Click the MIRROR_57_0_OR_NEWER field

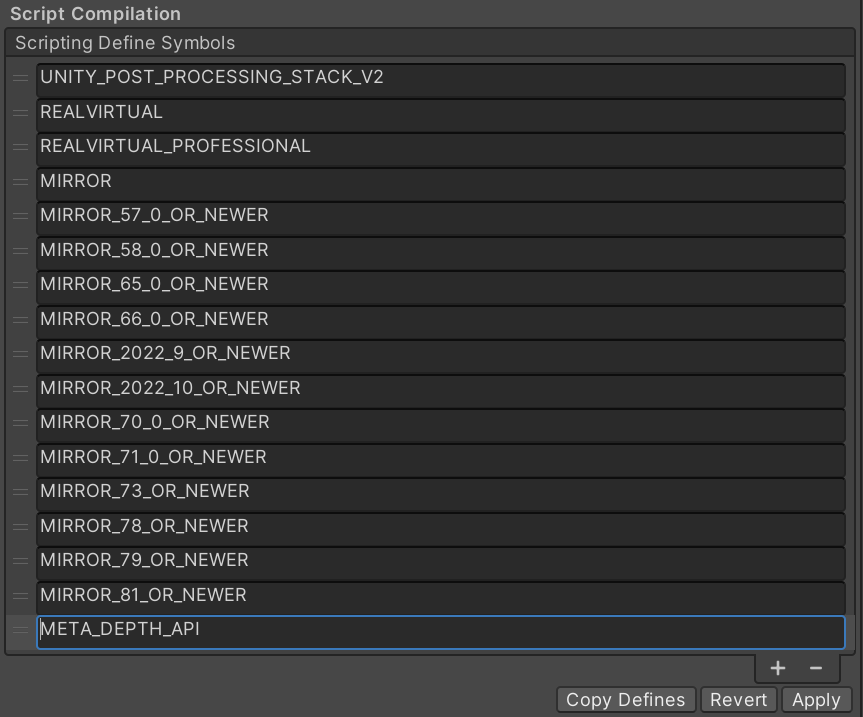[x=440, y=216]
